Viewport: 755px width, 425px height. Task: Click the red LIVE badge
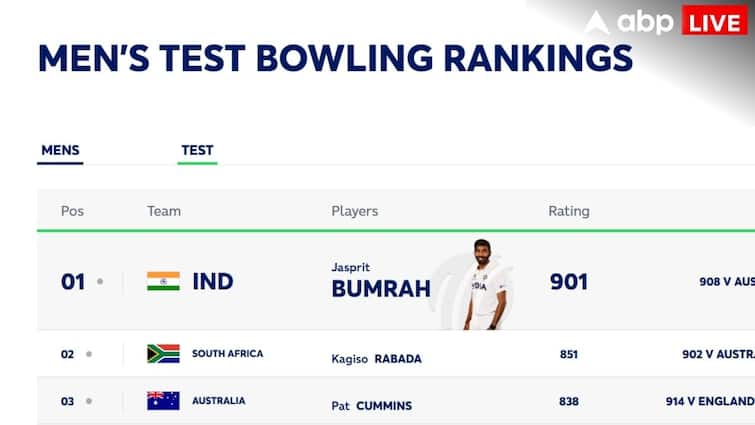pos(714,21)
